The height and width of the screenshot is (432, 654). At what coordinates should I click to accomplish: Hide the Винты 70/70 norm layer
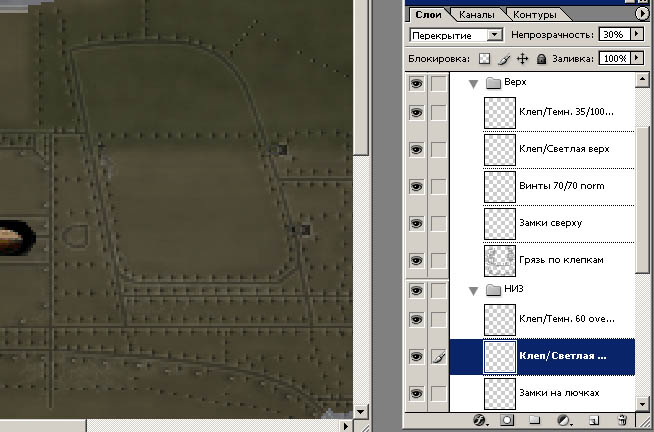(x=416, y=186)
